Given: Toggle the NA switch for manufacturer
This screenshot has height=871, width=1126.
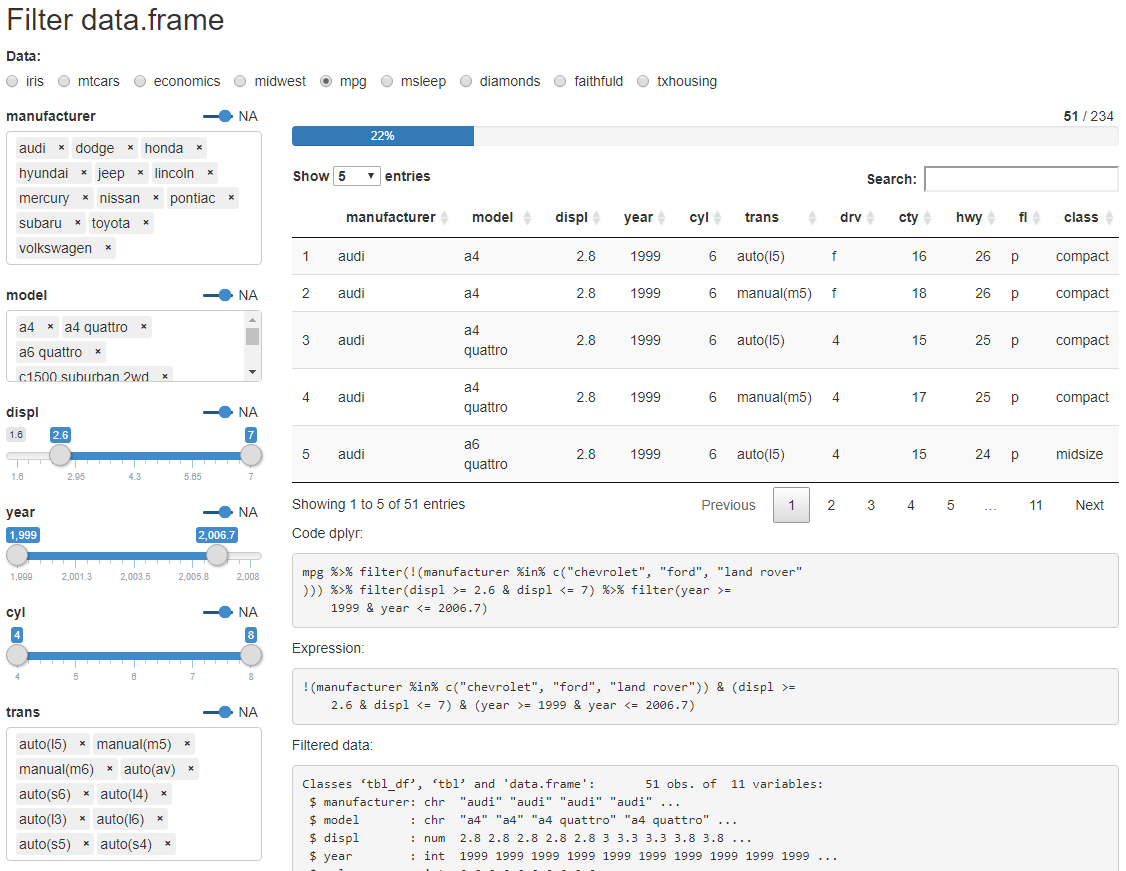Looking at the screenshot, I should pos(218,116).
